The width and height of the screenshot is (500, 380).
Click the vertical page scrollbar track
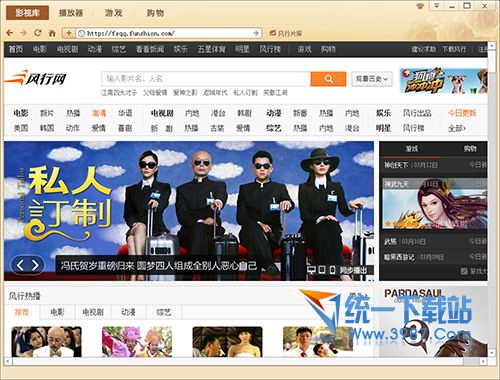[491, 200]
